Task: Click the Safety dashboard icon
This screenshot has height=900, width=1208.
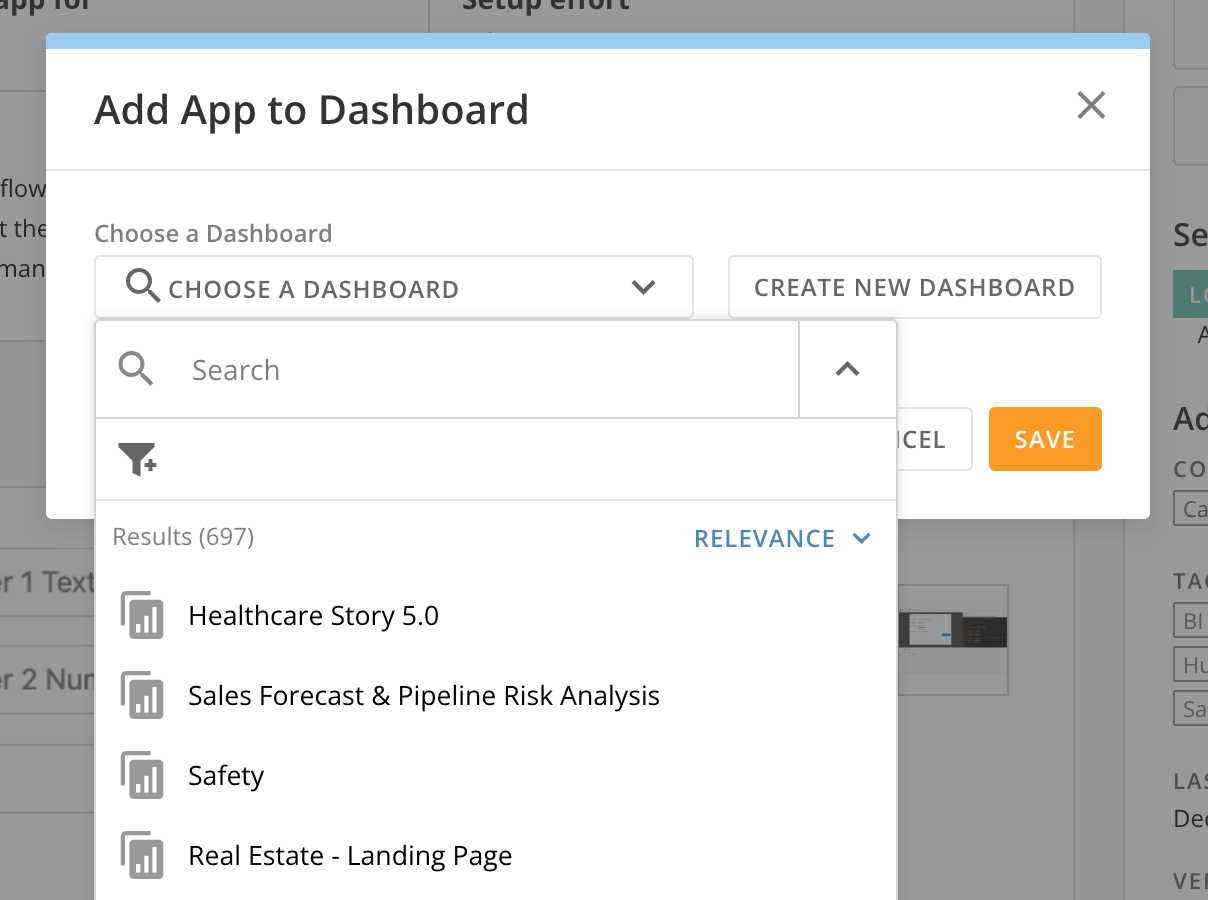Action: coord(142,775)
